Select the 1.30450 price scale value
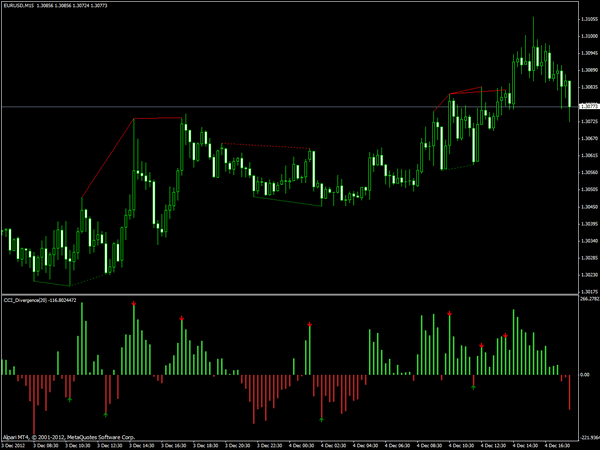600x450 pixels. (589, 207)
